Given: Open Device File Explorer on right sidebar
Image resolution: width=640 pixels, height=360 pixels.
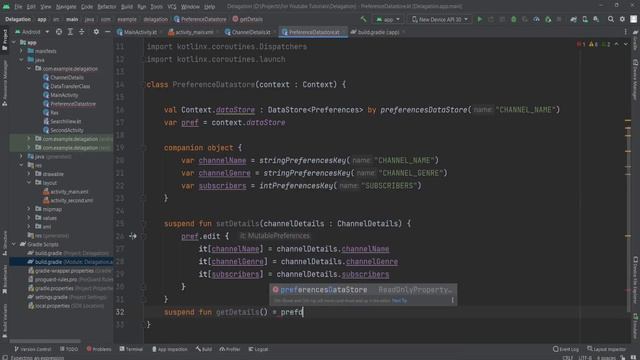Looking at the screenshot, I should point(636,281).
